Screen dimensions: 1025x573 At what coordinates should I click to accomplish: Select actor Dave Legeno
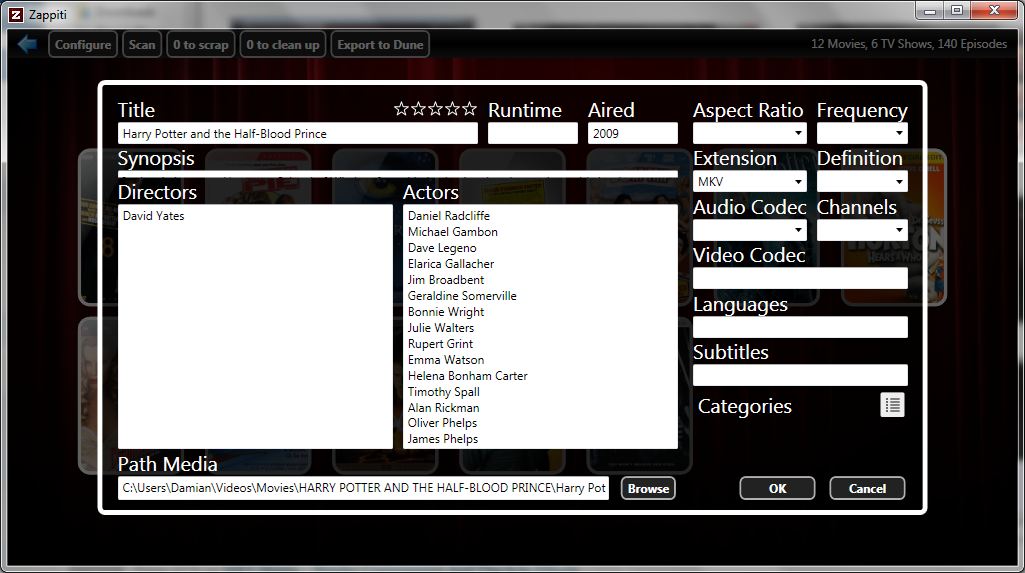pos(442,248)
